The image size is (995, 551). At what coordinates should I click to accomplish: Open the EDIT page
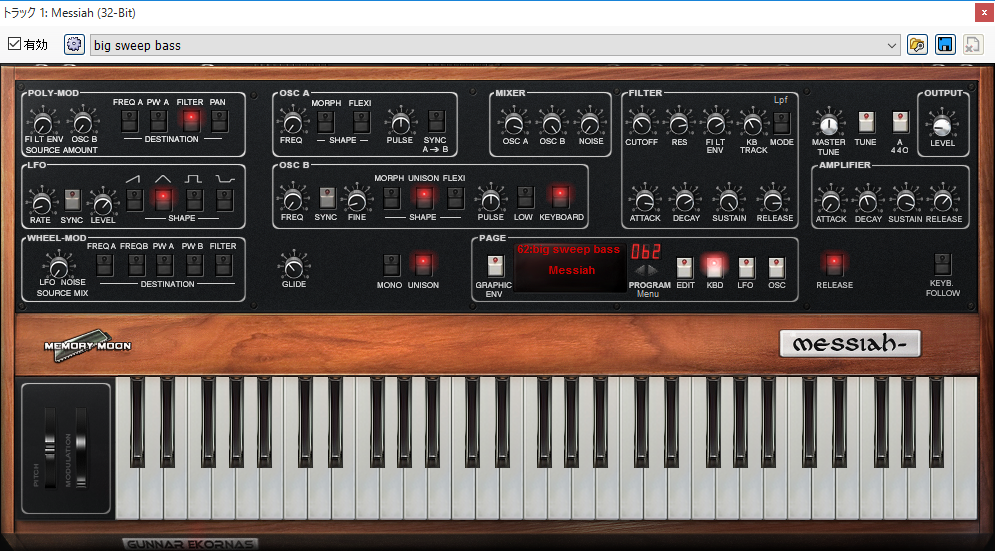click(x=684, y=267)
